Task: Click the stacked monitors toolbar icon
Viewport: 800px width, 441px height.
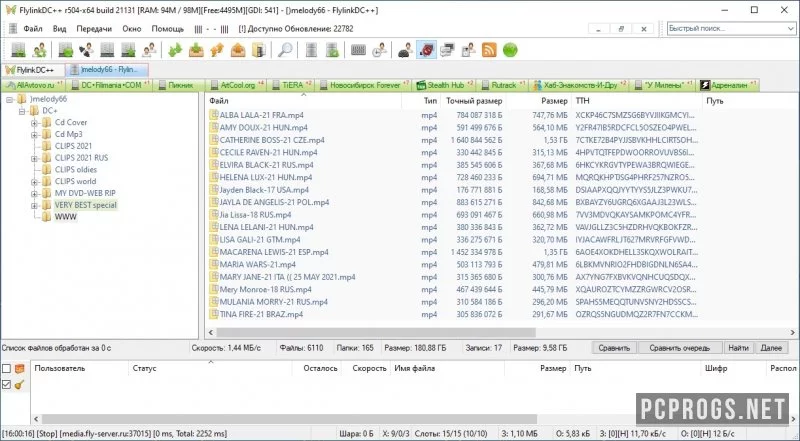Action: coord(447,50)
